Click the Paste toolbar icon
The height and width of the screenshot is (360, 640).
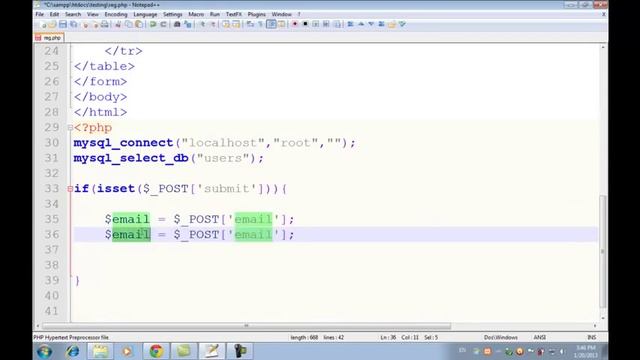(x=139, y=24)
